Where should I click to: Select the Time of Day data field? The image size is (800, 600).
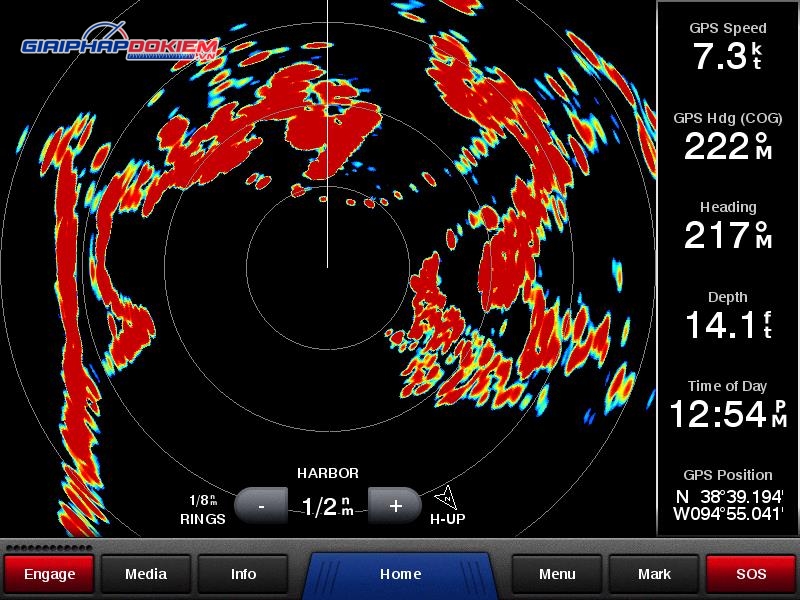[728, 405]
